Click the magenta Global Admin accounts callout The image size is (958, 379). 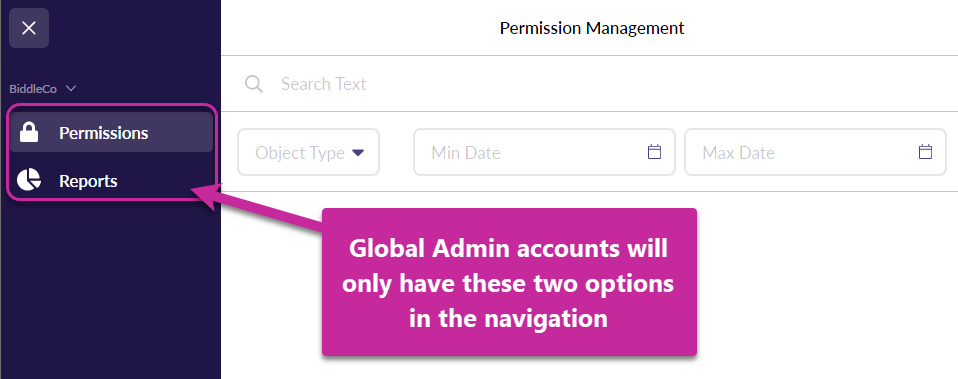click(x=509, y=282)
